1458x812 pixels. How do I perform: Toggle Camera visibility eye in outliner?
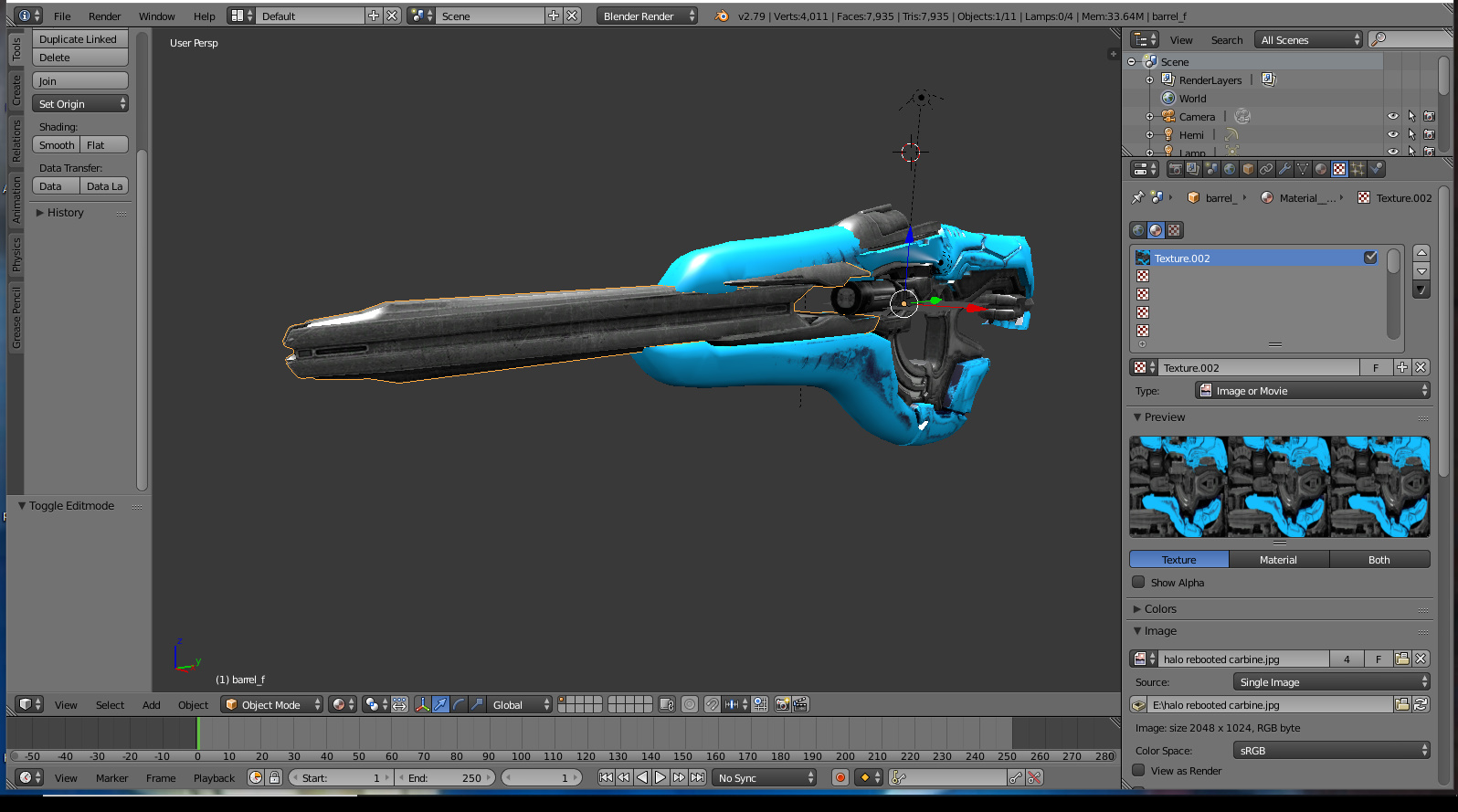point(1393,116)
